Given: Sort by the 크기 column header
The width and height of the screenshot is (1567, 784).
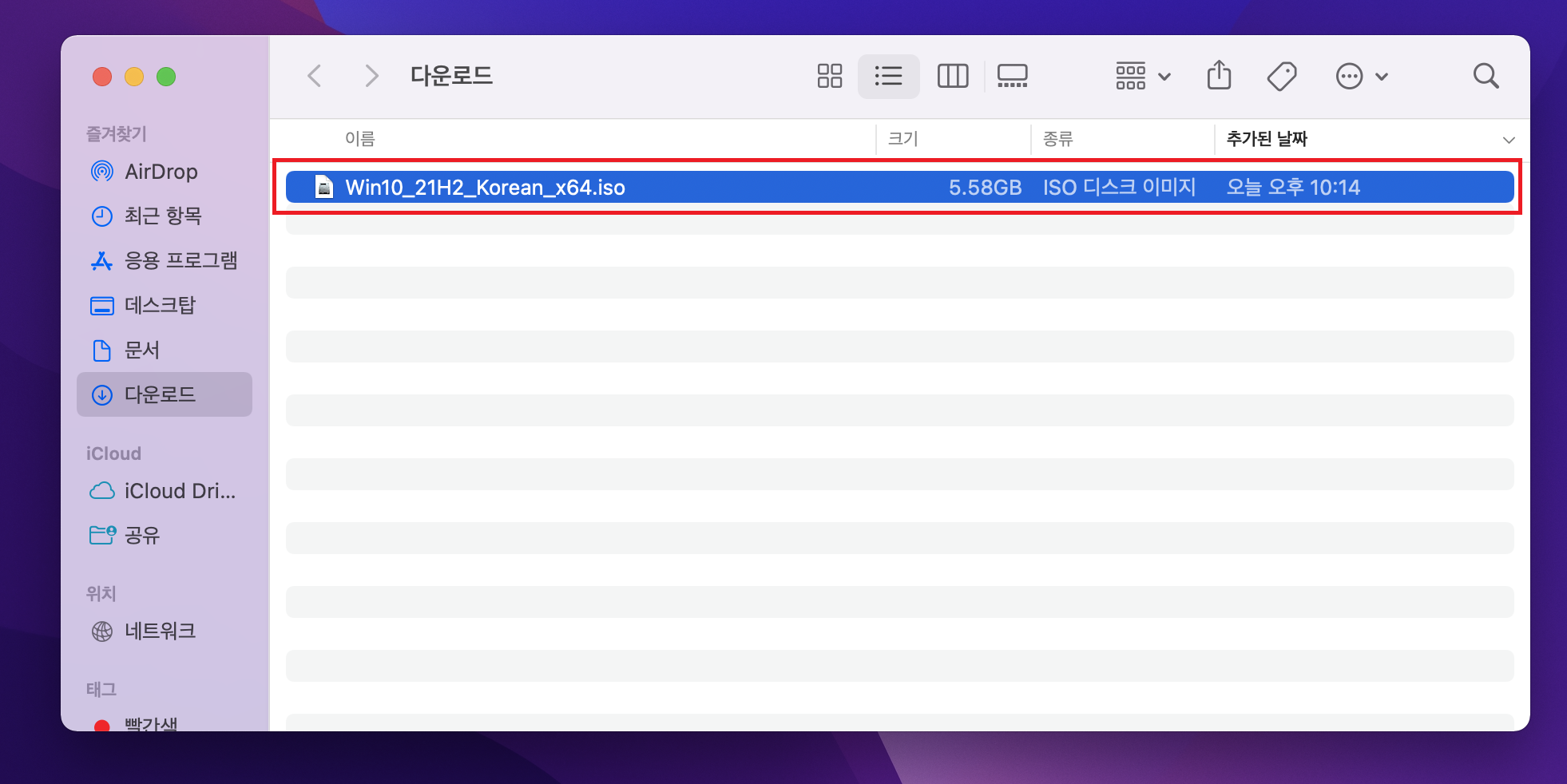Looking at the screenshot, I should pyautogui.click(x=903, y=139).
